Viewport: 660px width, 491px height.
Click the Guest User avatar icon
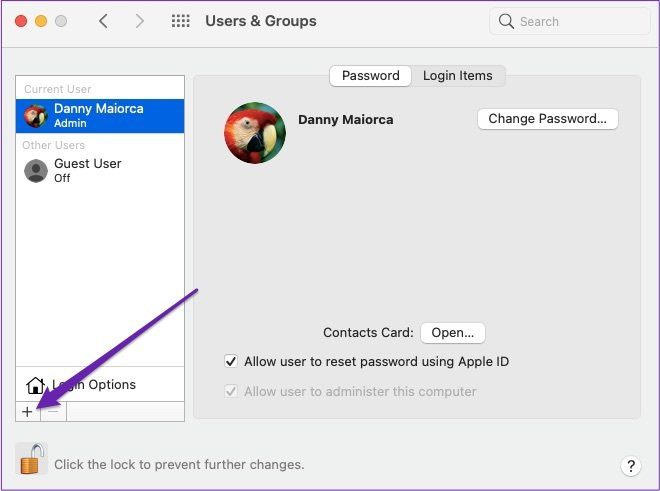(x=36, y=171)
